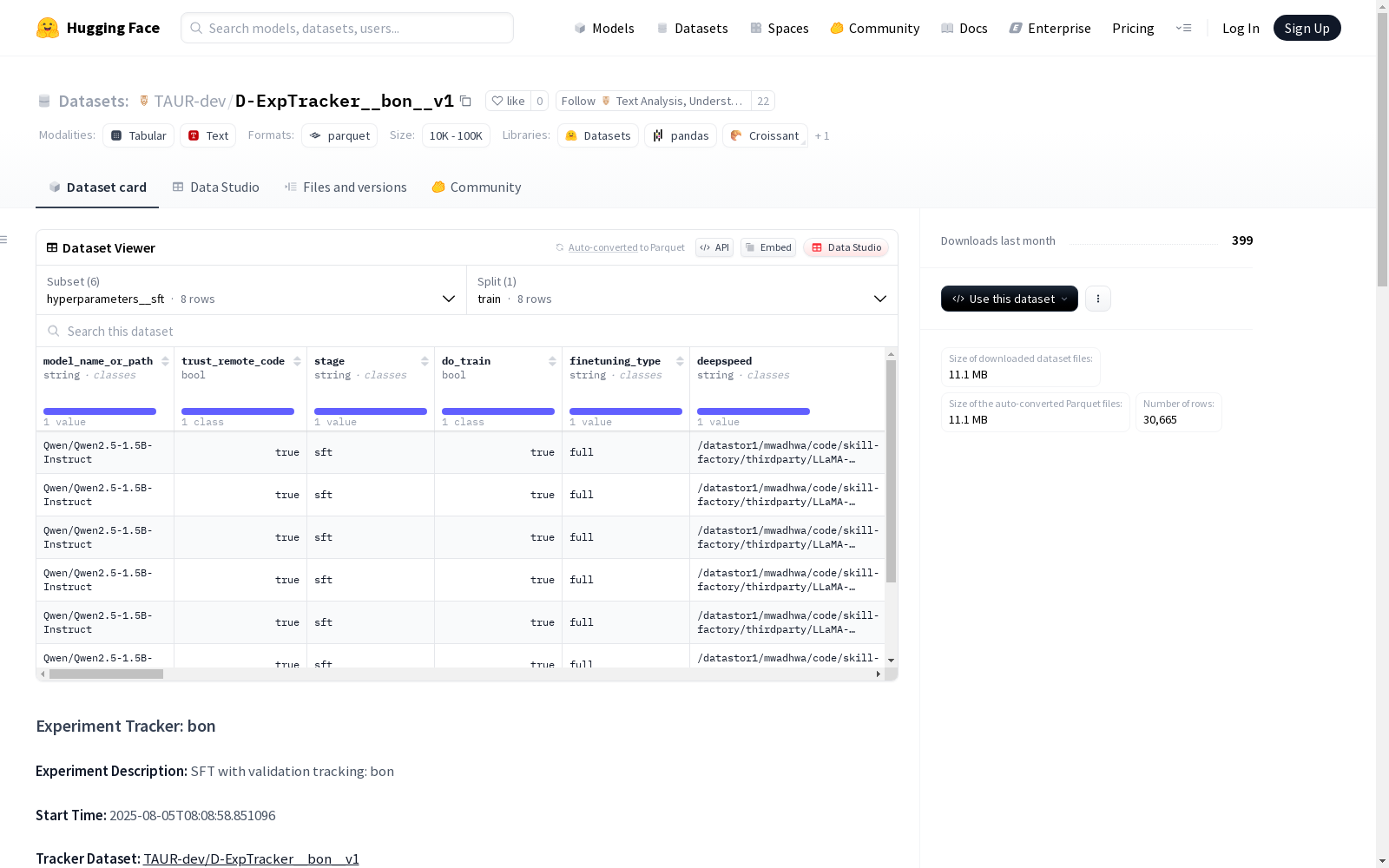Select the pandas library tag
Image resolution: width=1389 pixels, height=868 pixels.
pos(681,135)
